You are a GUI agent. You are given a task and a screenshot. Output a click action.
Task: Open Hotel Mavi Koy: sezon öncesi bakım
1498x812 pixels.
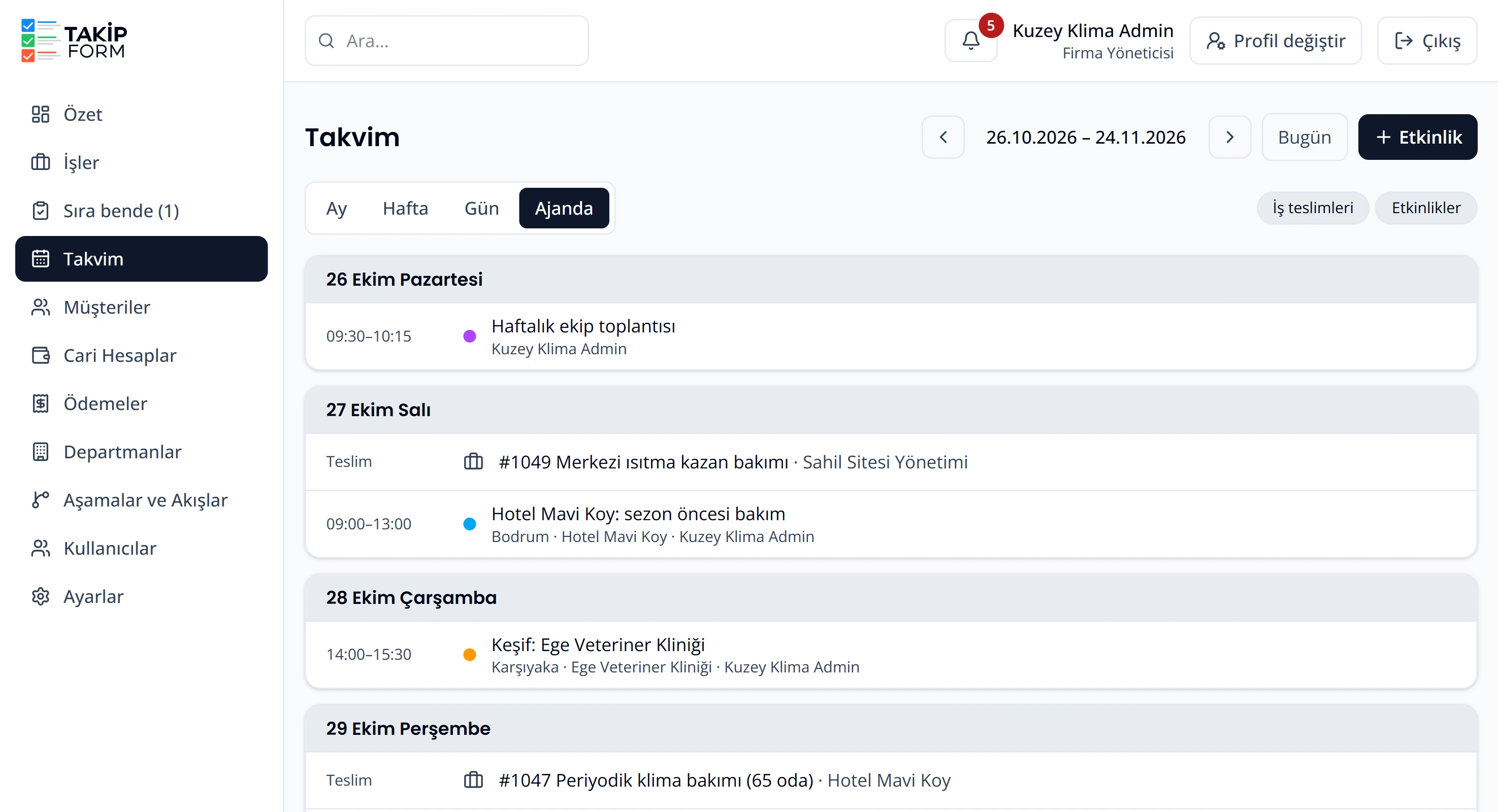891,524
